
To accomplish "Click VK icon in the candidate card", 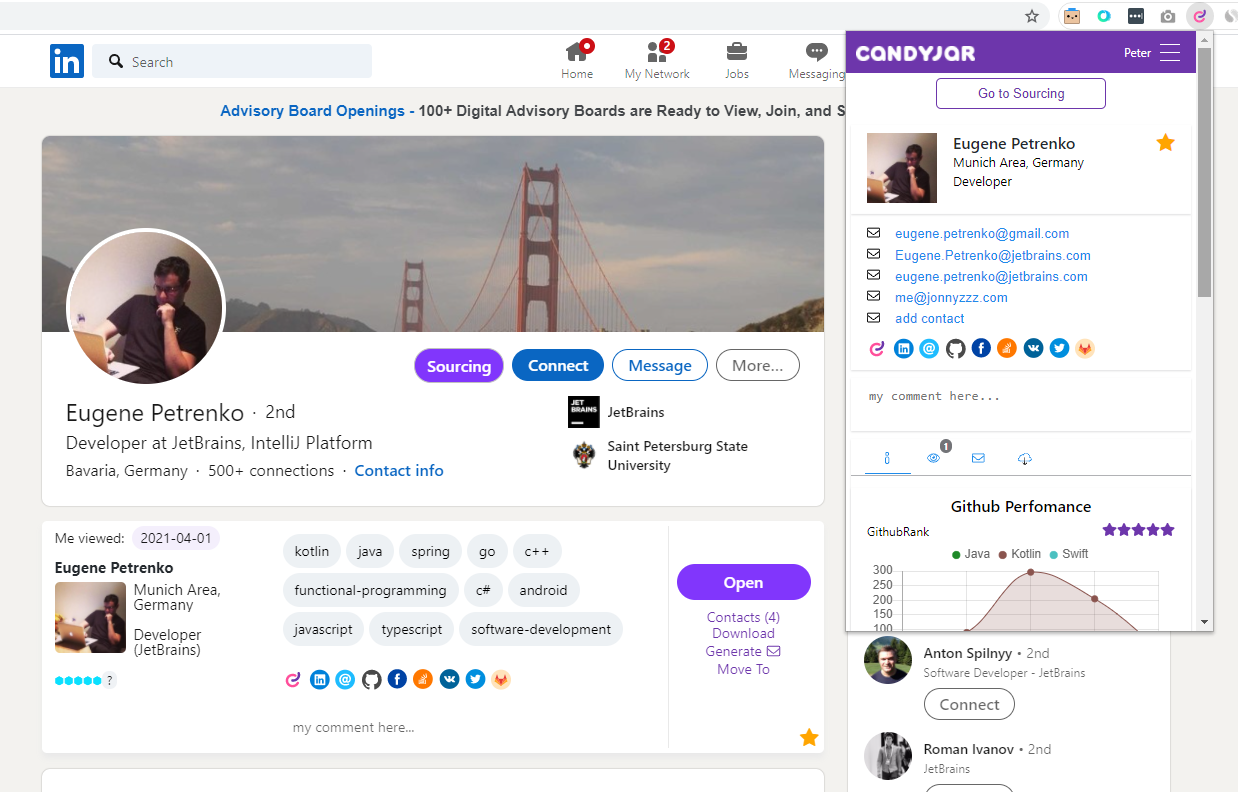I will tap(449, 680).
